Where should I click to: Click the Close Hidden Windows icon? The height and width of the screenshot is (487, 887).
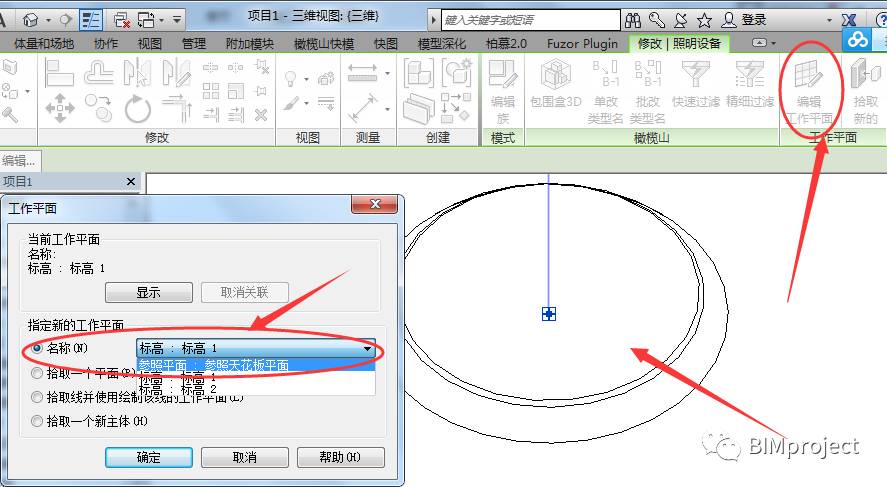pos(122,20)
